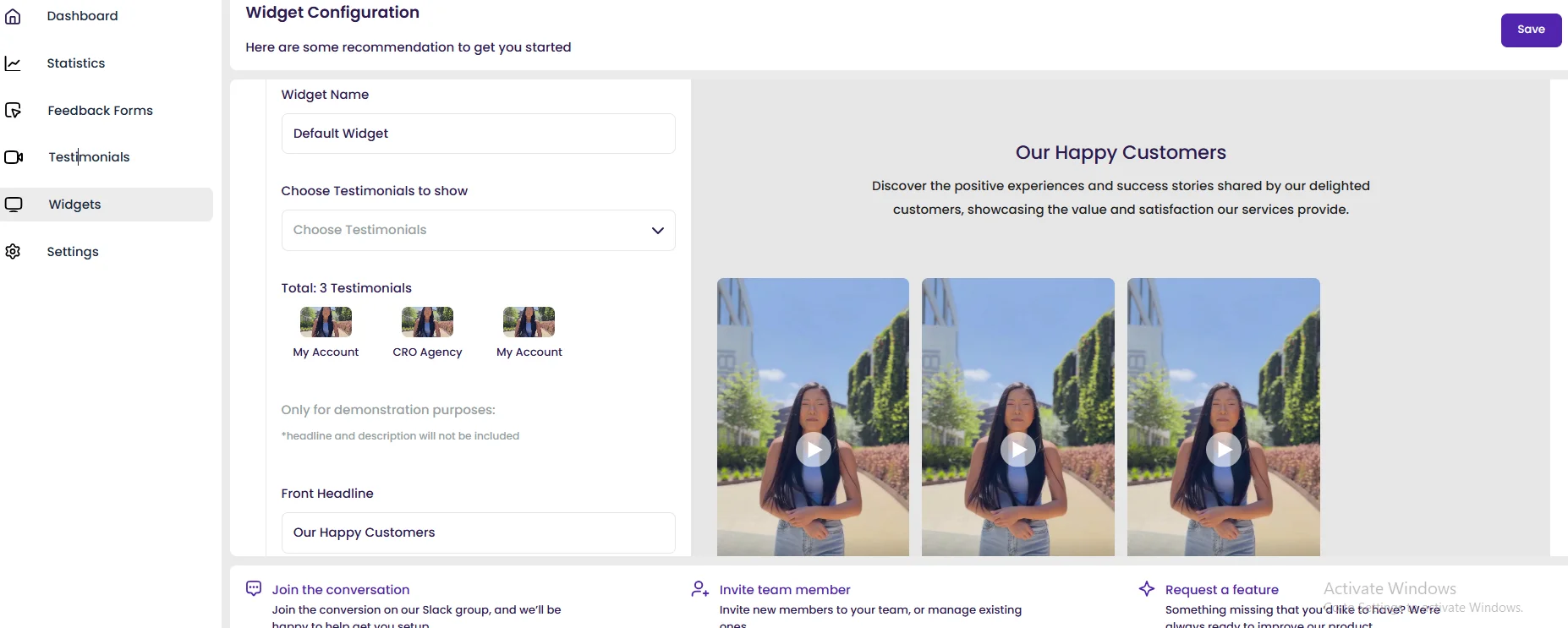Click the Widget Name input field
Viewport: 1568px width, 628px height.
[477, 134]
